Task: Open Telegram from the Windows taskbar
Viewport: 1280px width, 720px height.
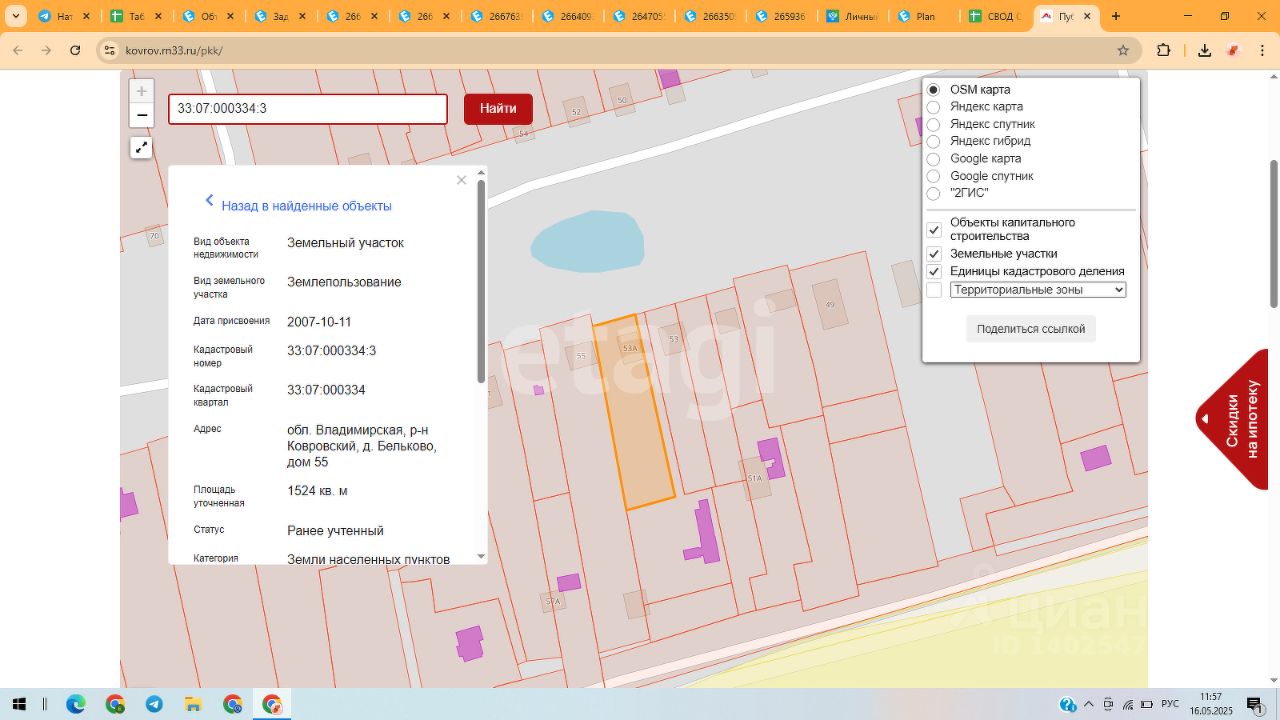Action: 154,704
